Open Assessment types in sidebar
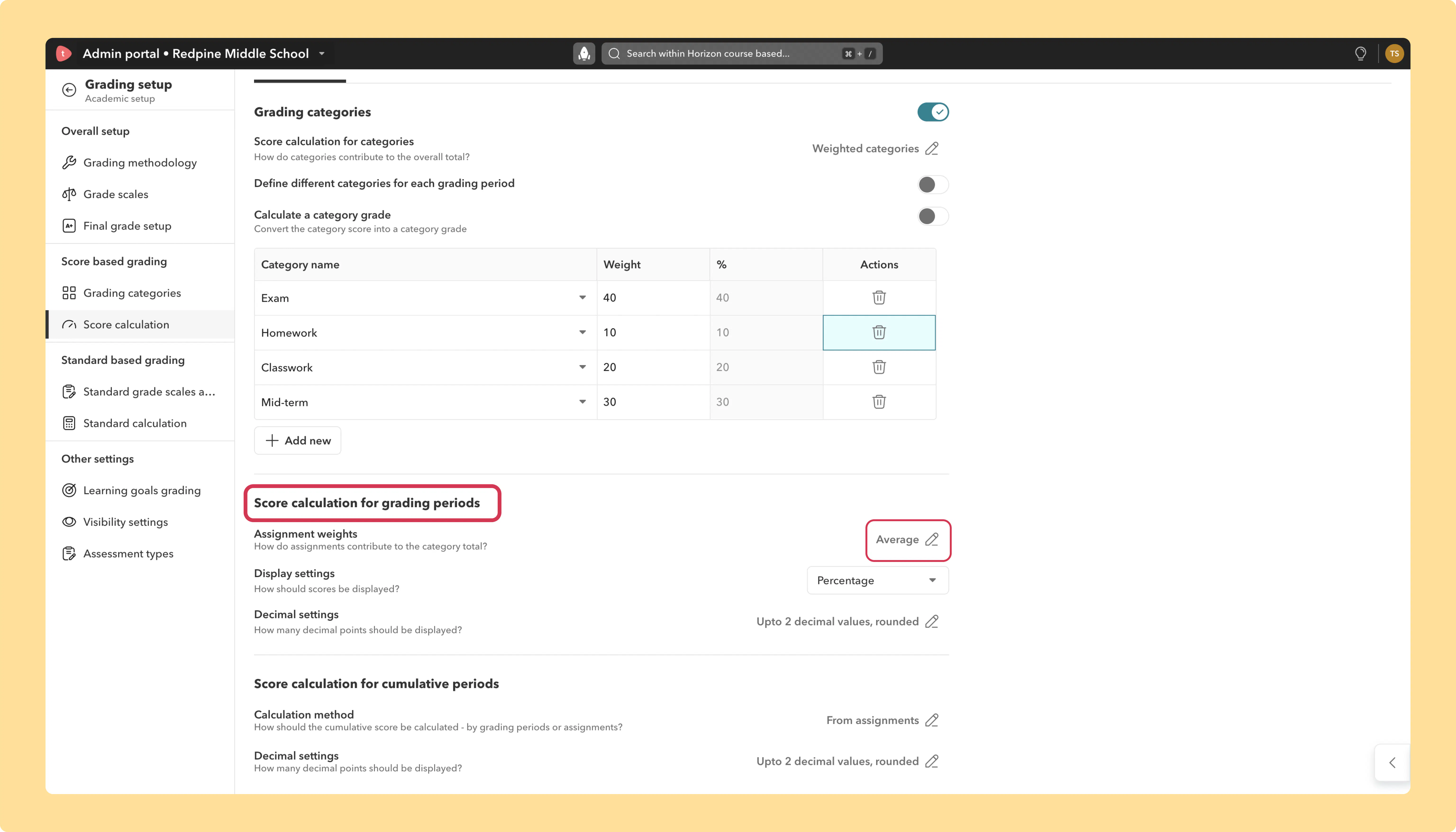This screenshot has height=832, width=1456. 140,554
